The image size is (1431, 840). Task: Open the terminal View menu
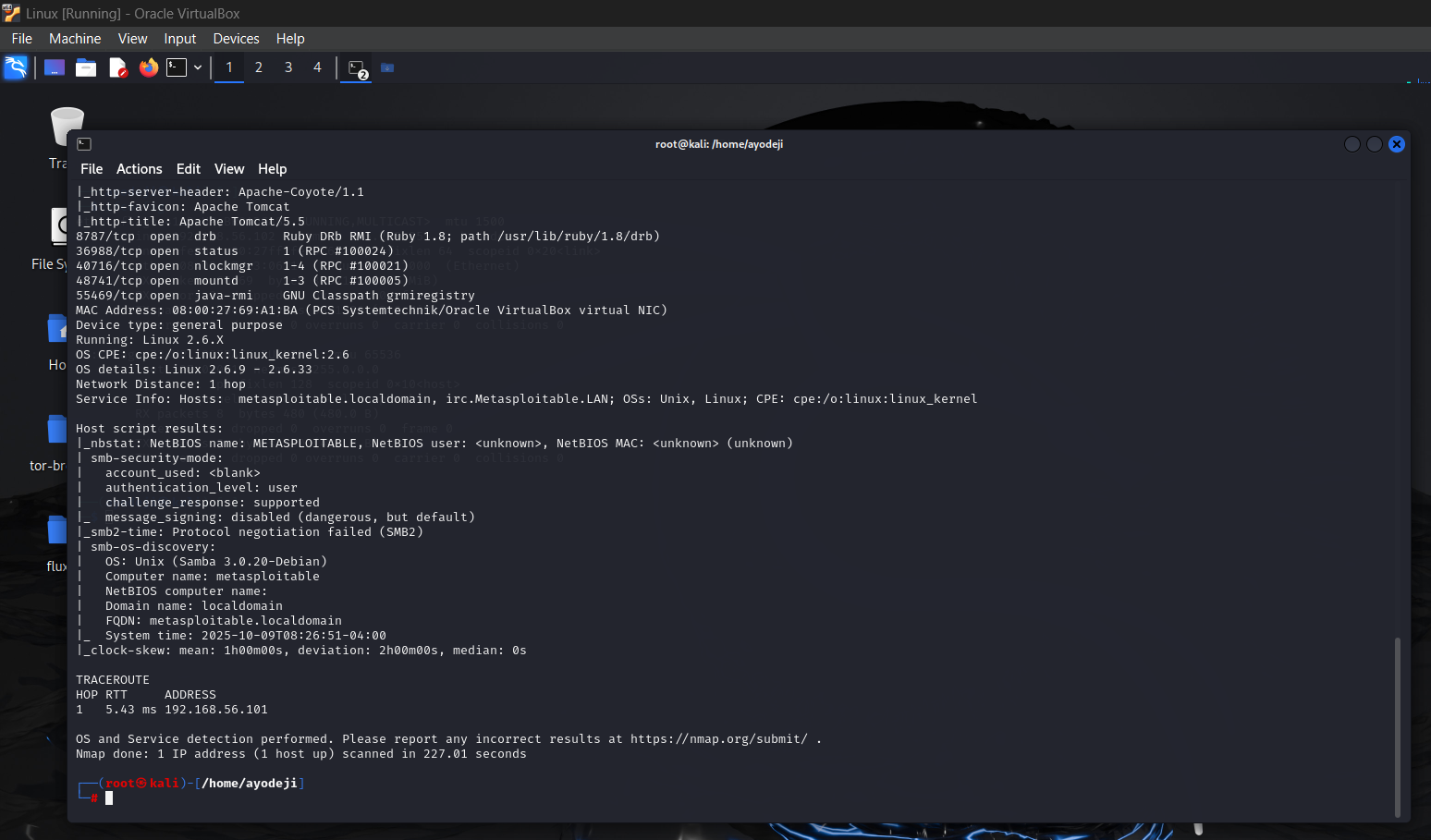(x=229, y=169)
